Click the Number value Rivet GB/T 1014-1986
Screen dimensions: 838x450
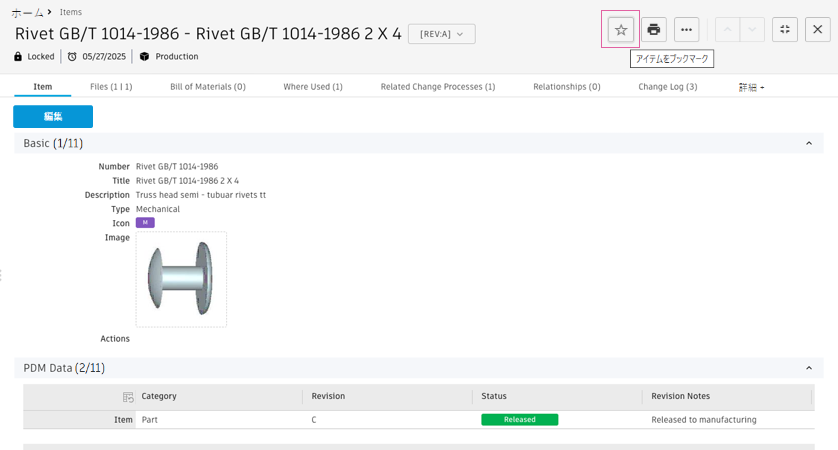click(177, 166)
